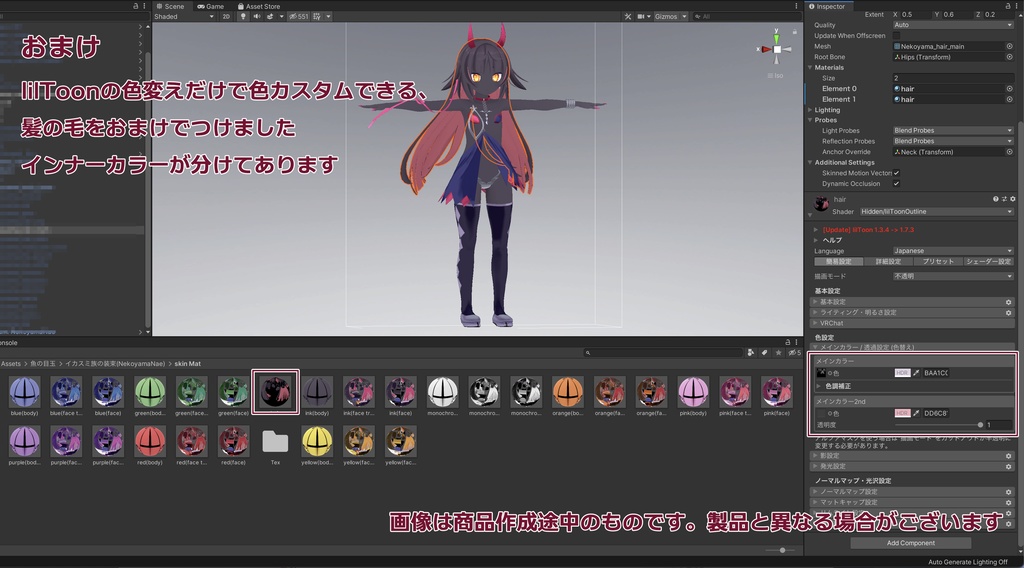The height and width of the screenshot is (568, 1024).
Task: Click Assets in the breadcrumb path
Action: click(10, 364)
